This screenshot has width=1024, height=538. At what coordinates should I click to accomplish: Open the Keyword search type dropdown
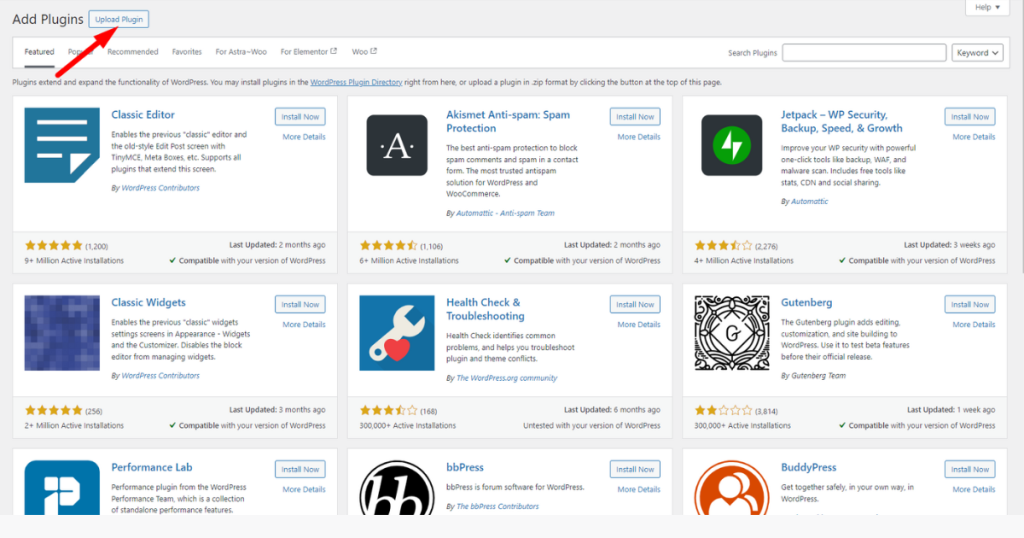point(978,53)
